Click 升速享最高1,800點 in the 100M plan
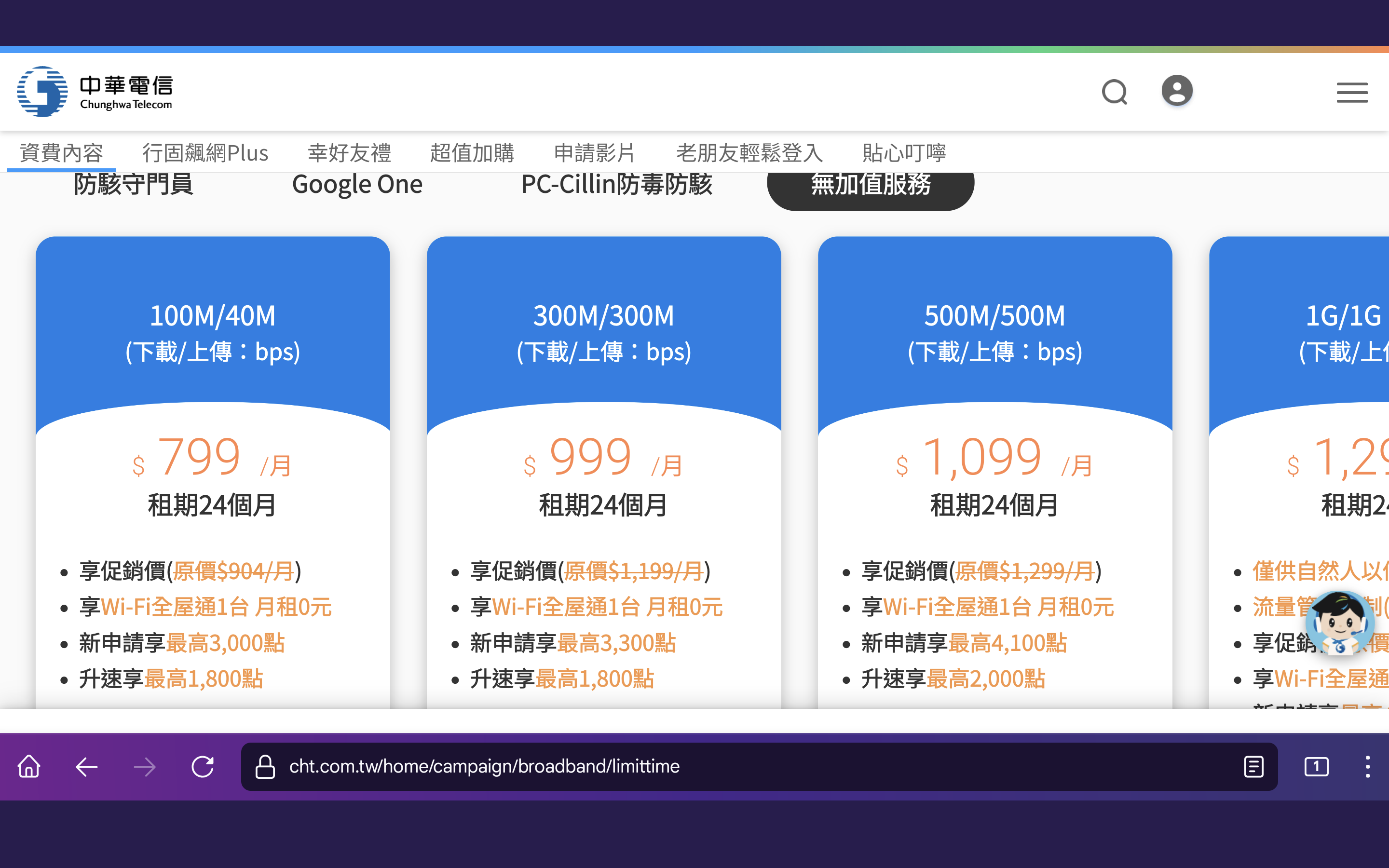The width and height of the screenshot is (1389, 868). pos(171,679)
